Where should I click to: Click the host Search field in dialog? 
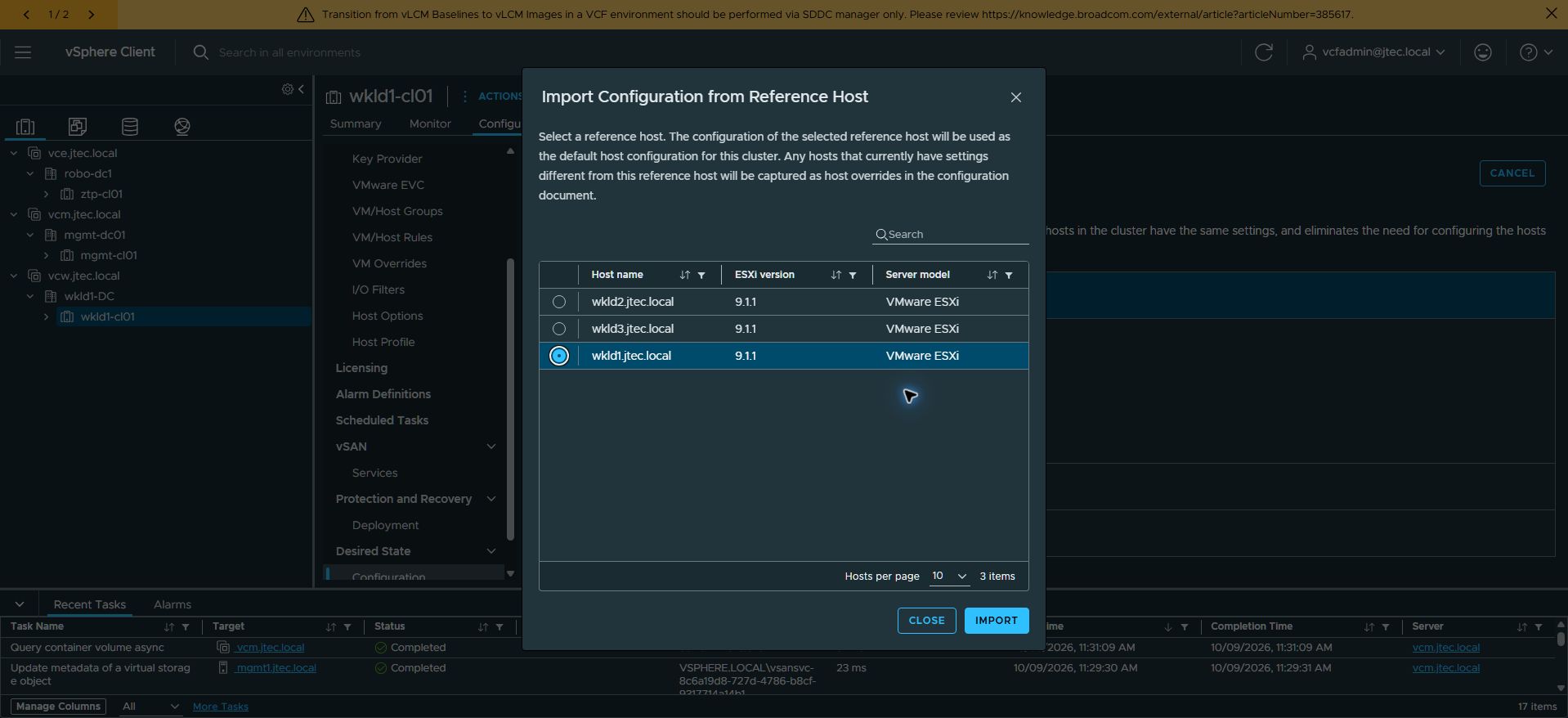pos(950,235)
